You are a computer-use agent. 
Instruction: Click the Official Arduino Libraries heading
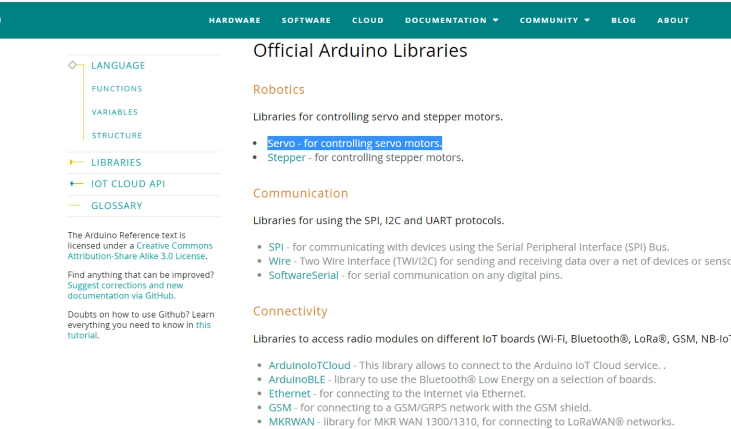(360, 50)
